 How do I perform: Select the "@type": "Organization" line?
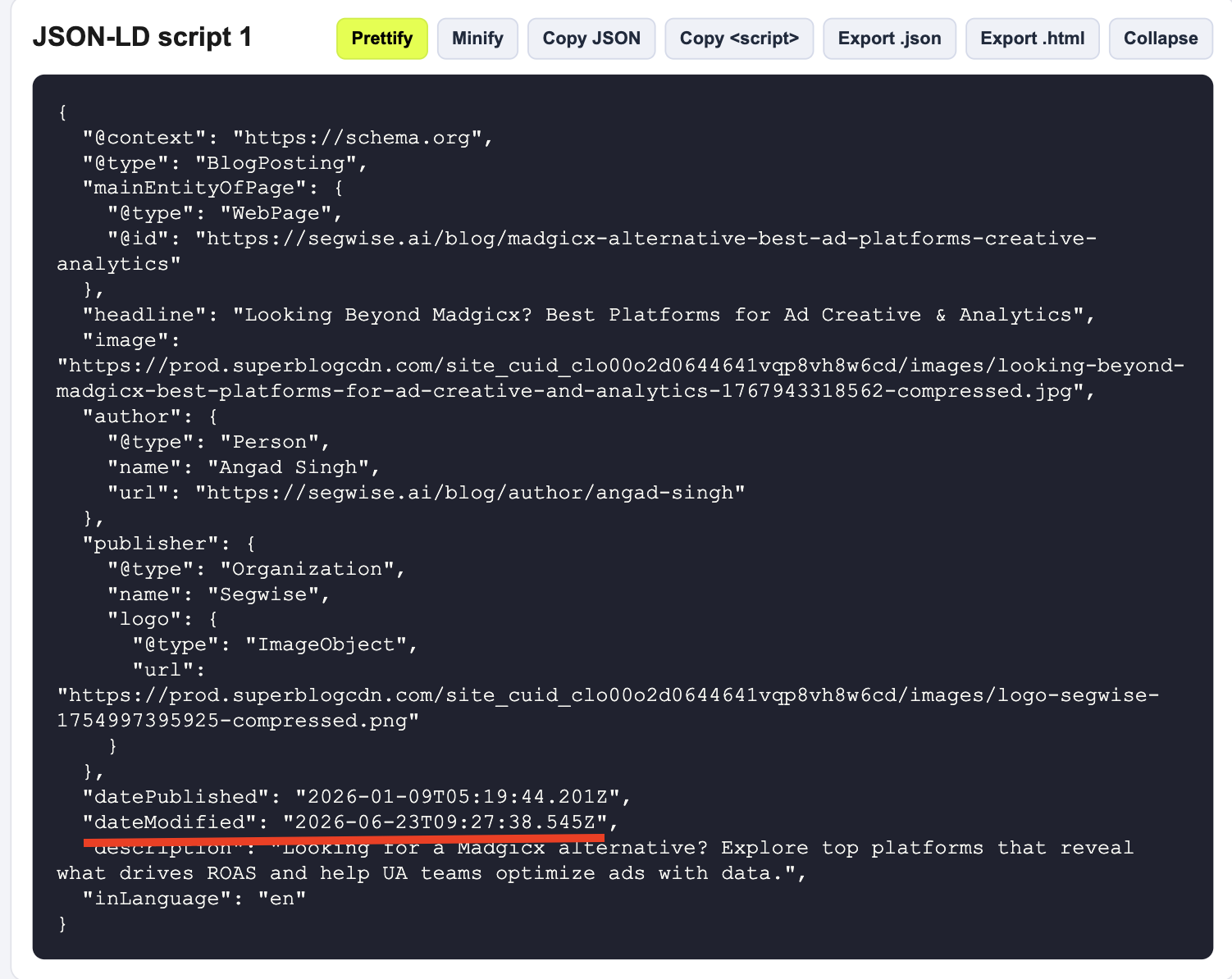point(257,570)
